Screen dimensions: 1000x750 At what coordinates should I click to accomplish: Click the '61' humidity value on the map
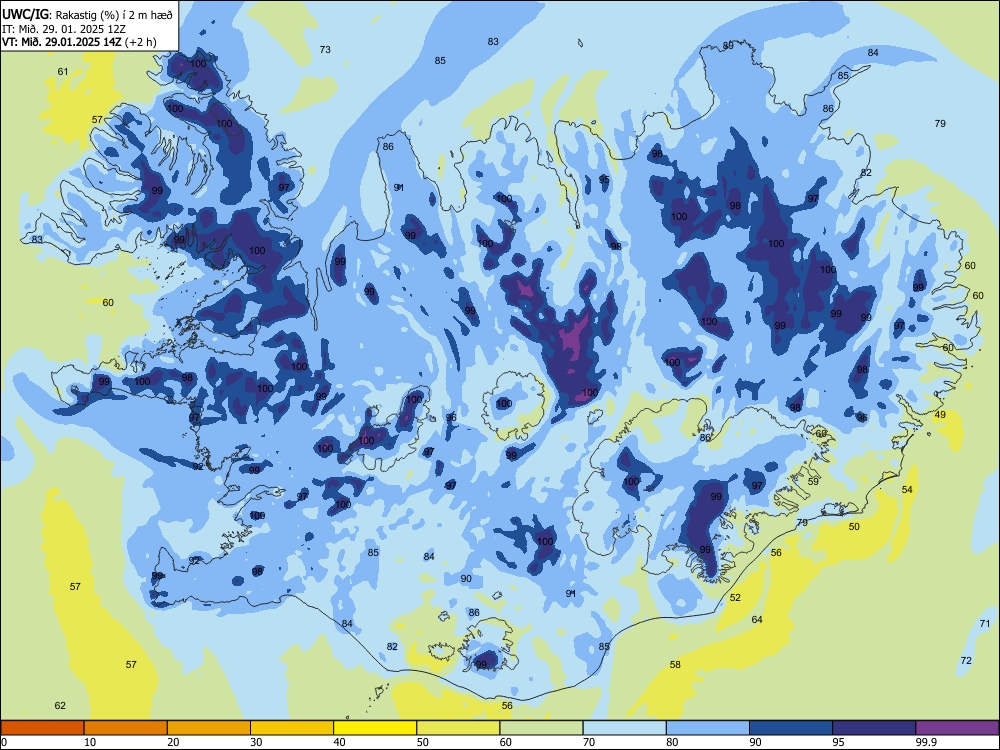pos(62,71)
